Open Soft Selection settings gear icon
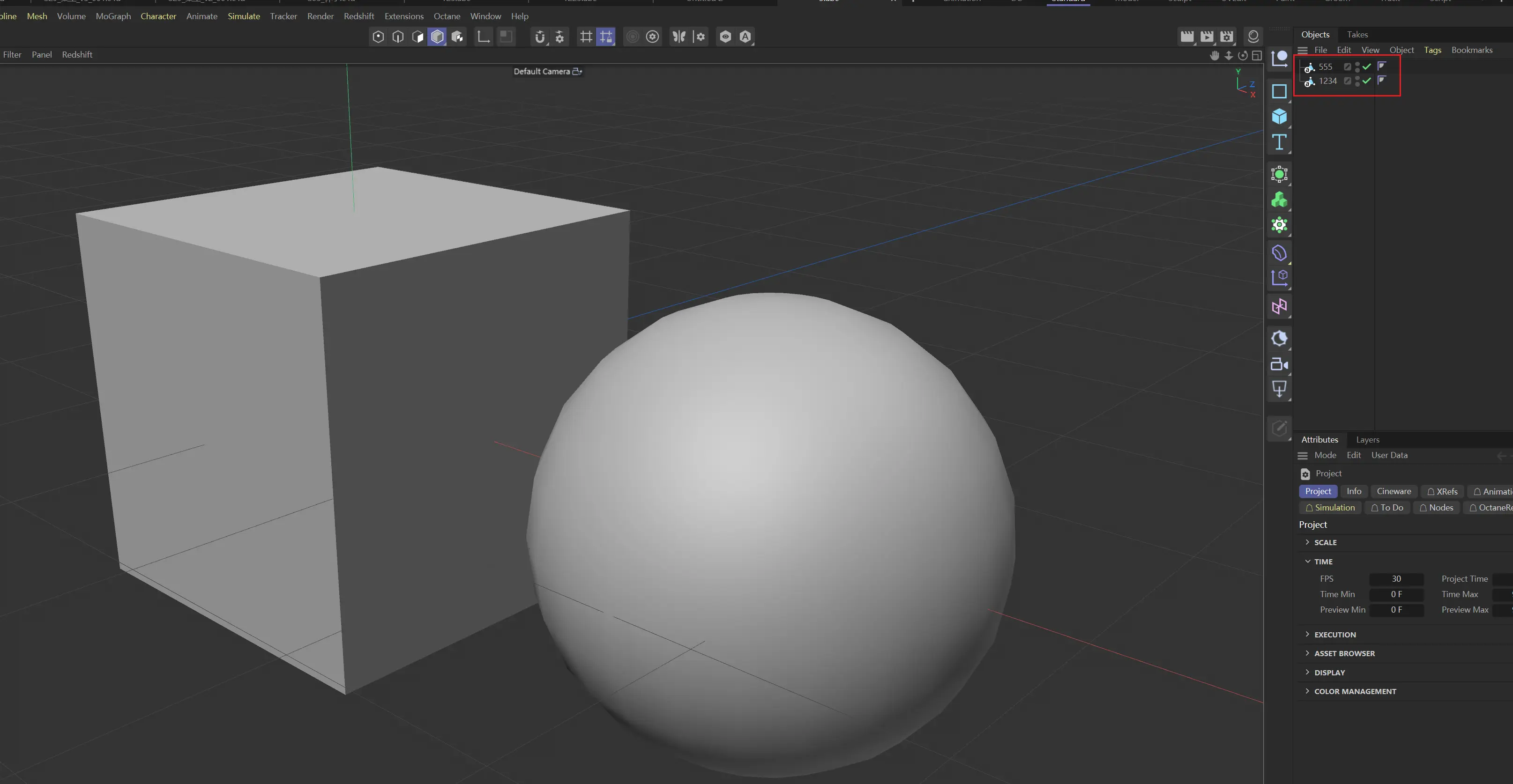Screen dimensions: 1513x784 point(653,37)
